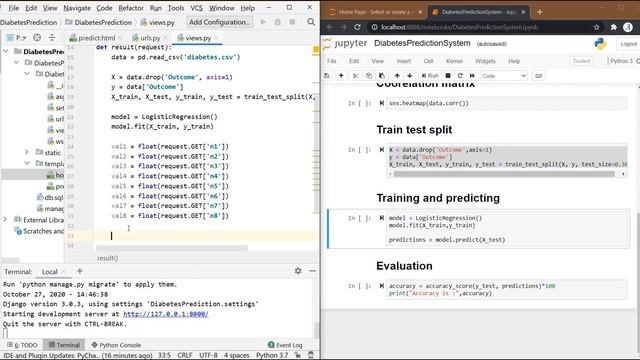Image resolution: width=640 pixels, height=360 pixels.
Task: Move selected cell down arrow
Action: (409, 76)
